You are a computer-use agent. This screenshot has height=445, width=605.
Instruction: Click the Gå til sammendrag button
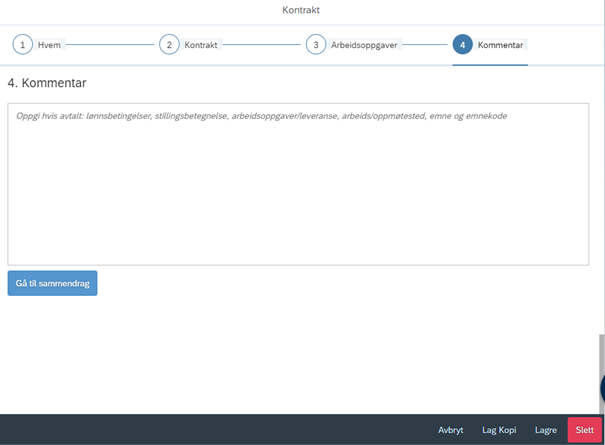click(52, 283)
